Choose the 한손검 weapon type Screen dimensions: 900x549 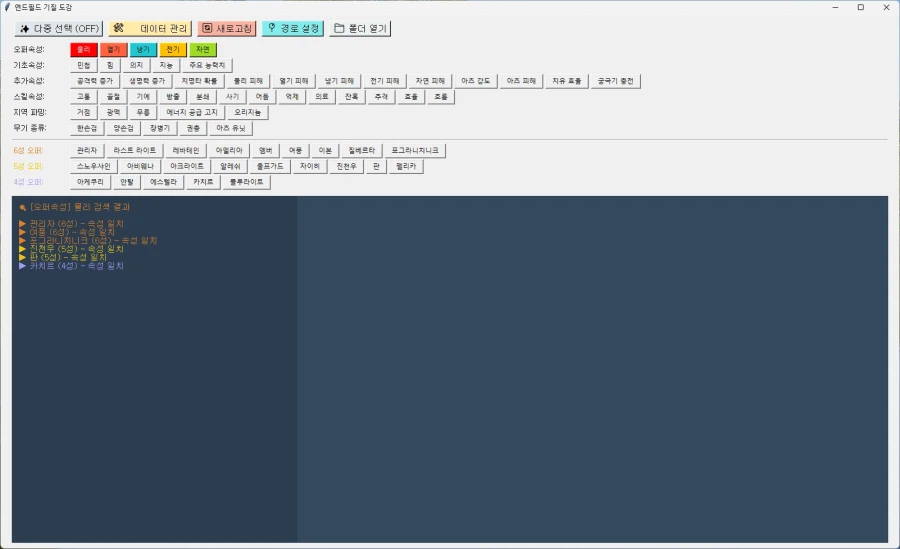click(x=89, y=129)
